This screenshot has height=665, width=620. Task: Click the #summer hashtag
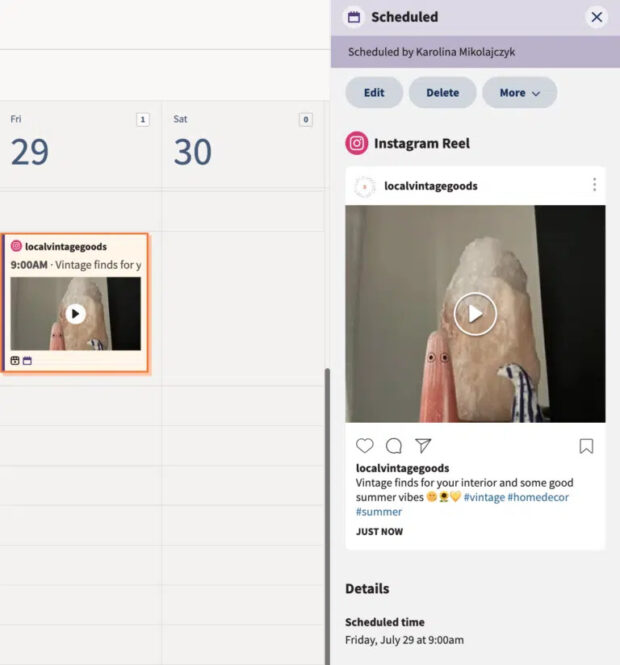point(379,512)
